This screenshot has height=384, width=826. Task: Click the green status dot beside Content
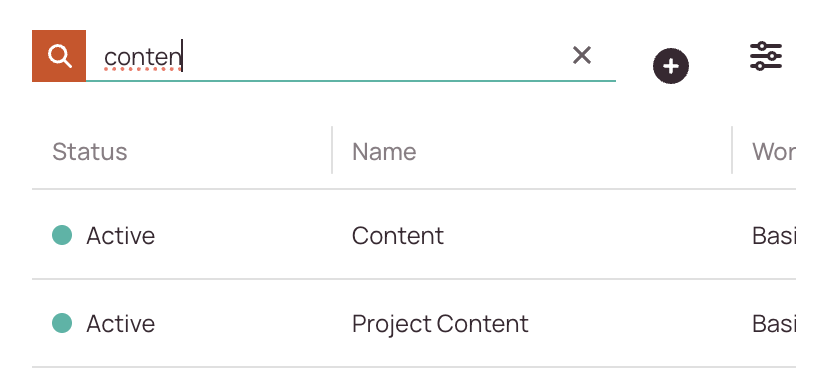62,235
